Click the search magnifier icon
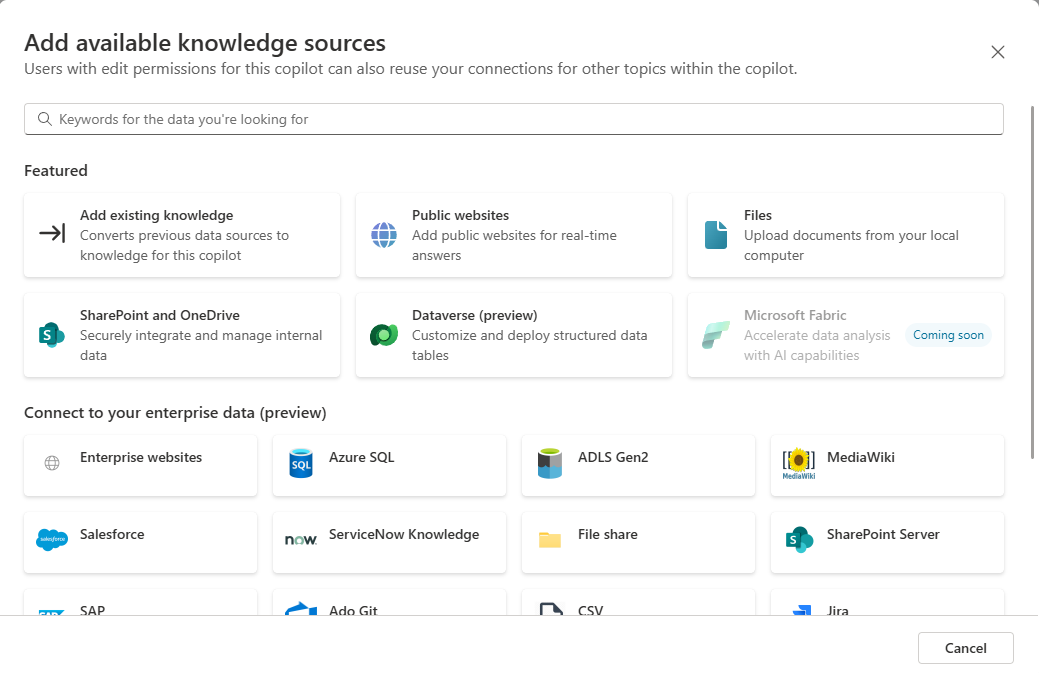The height and width of the screenshot is (673, 1039). [x=44, y=119]
